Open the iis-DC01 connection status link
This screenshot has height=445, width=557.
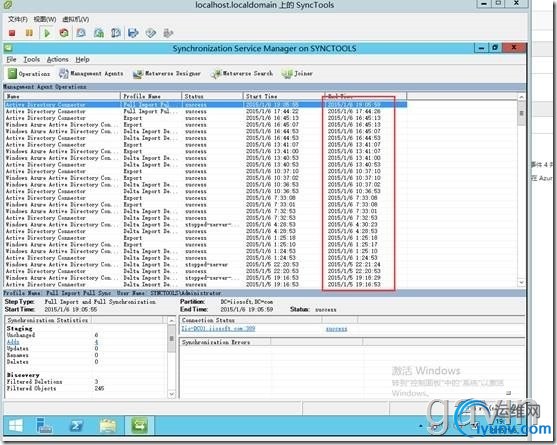pos(218,329)
